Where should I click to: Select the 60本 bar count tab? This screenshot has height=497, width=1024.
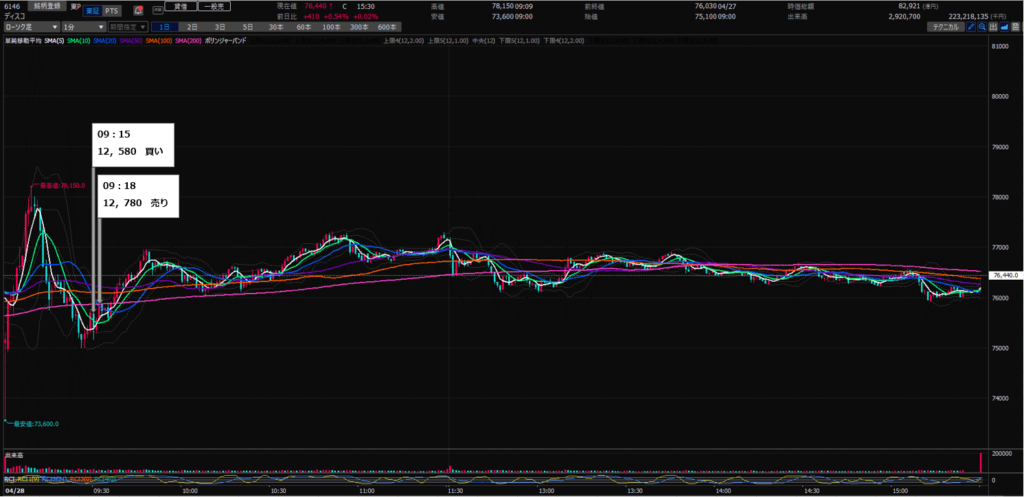(x=303, y=27)
